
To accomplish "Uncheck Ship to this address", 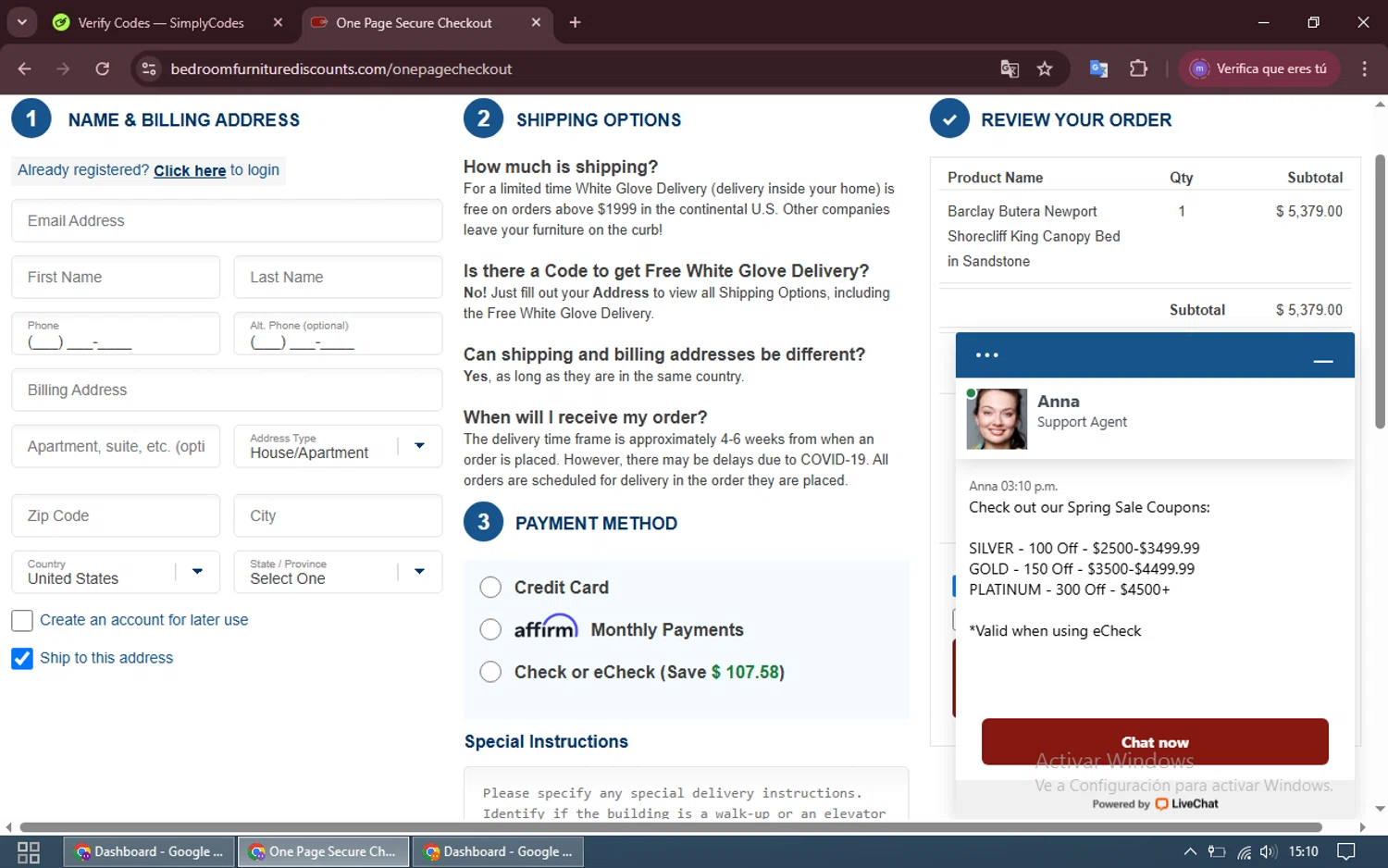I will point(22,659).
